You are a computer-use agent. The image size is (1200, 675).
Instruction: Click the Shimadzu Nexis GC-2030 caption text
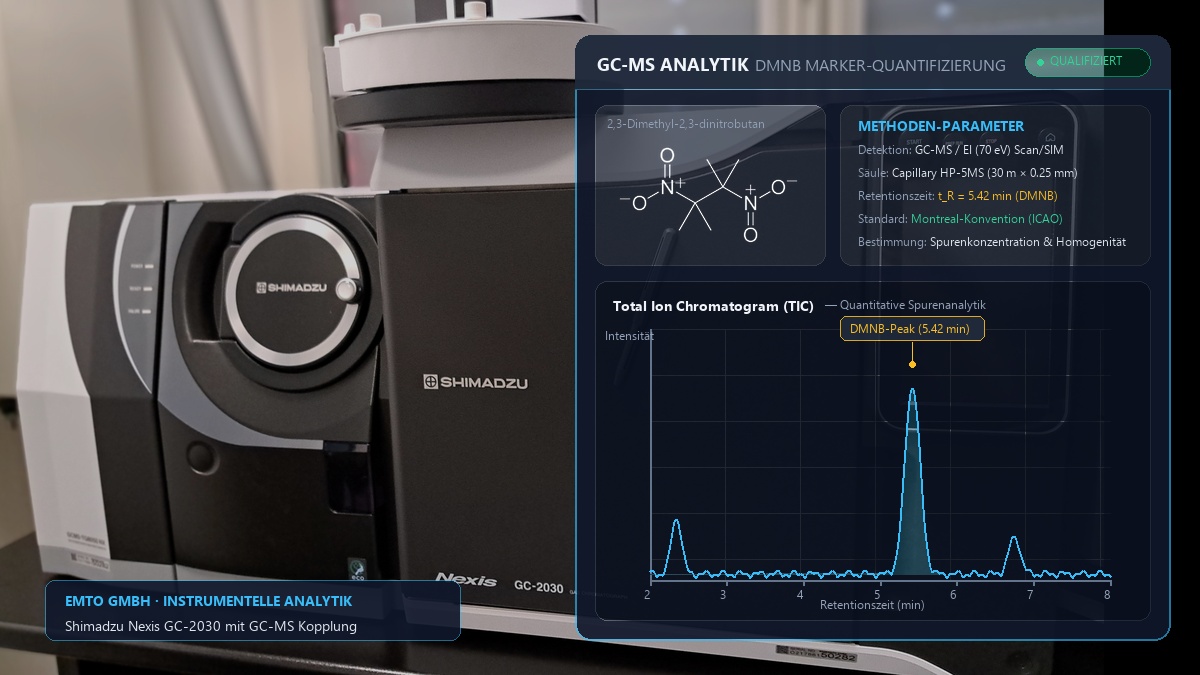point(210,627)
